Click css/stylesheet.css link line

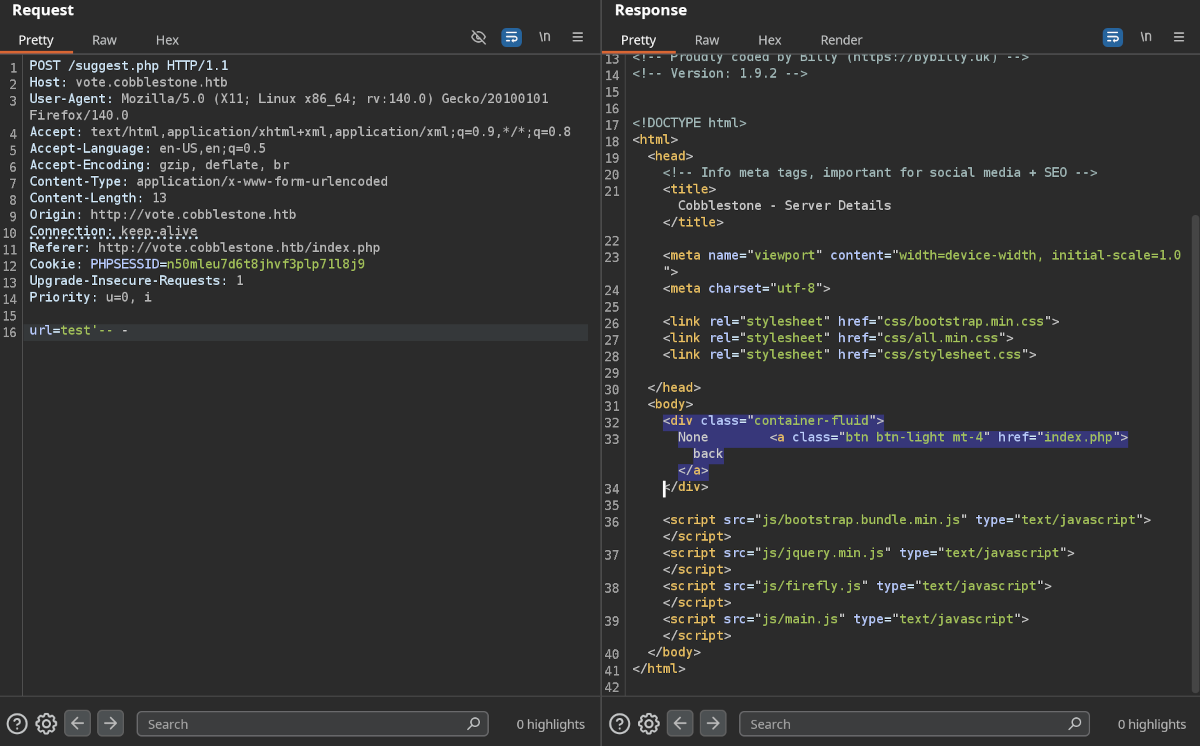[x=849, y=355]
